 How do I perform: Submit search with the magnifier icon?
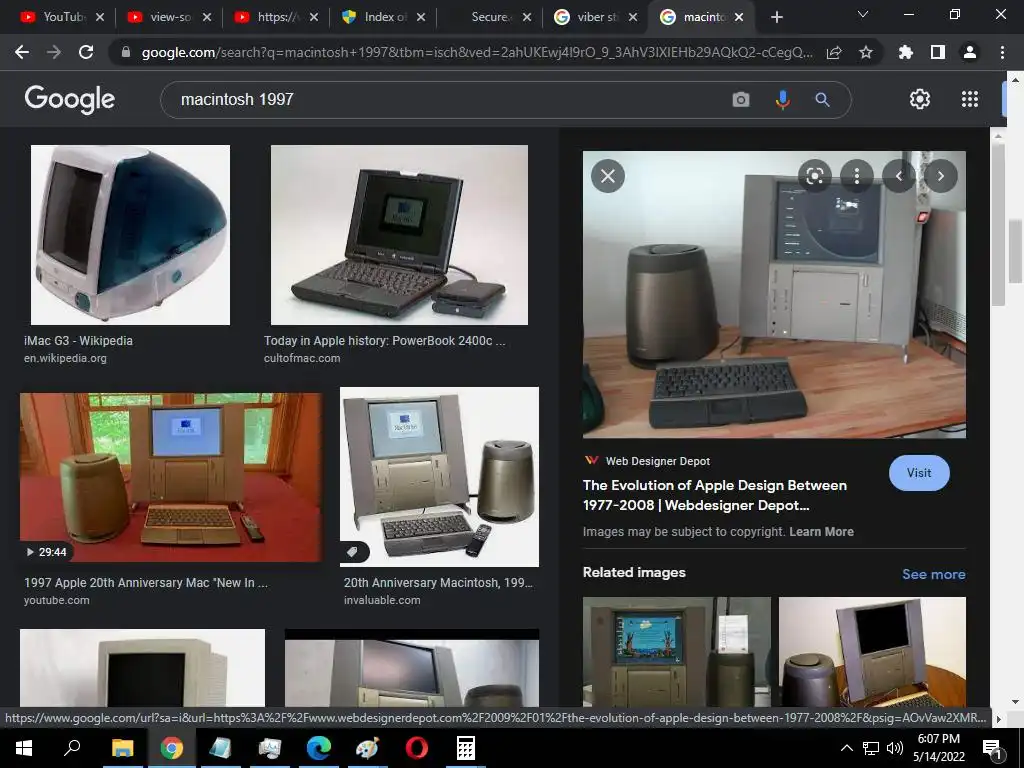(822, 99)
